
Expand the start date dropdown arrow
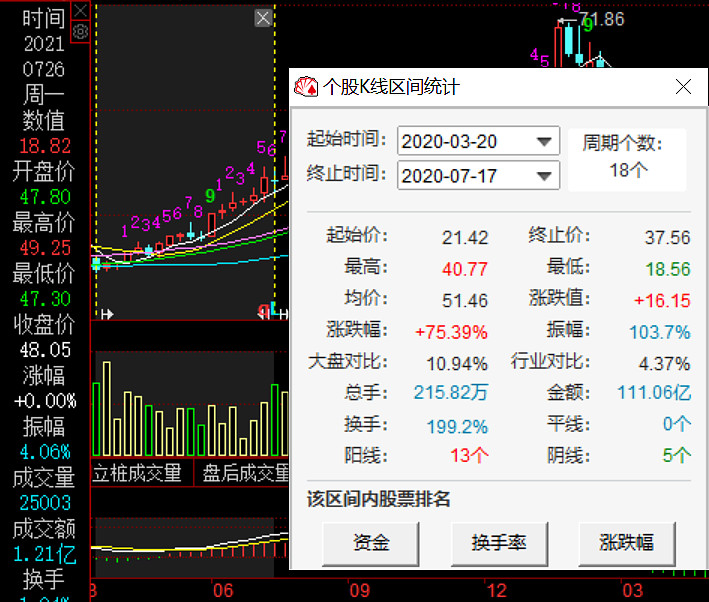(x=544, y=142)
